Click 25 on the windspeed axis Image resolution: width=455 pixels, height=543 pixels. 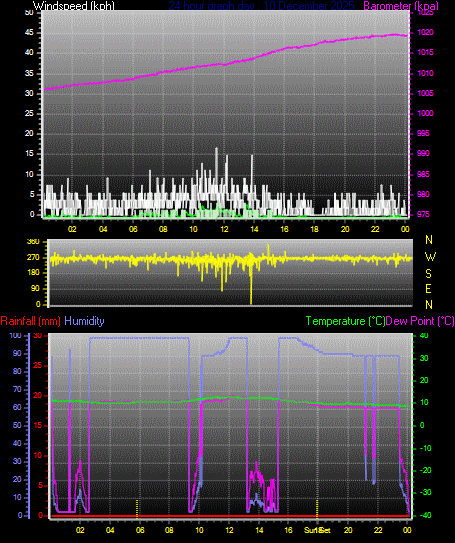pos(29,114)
